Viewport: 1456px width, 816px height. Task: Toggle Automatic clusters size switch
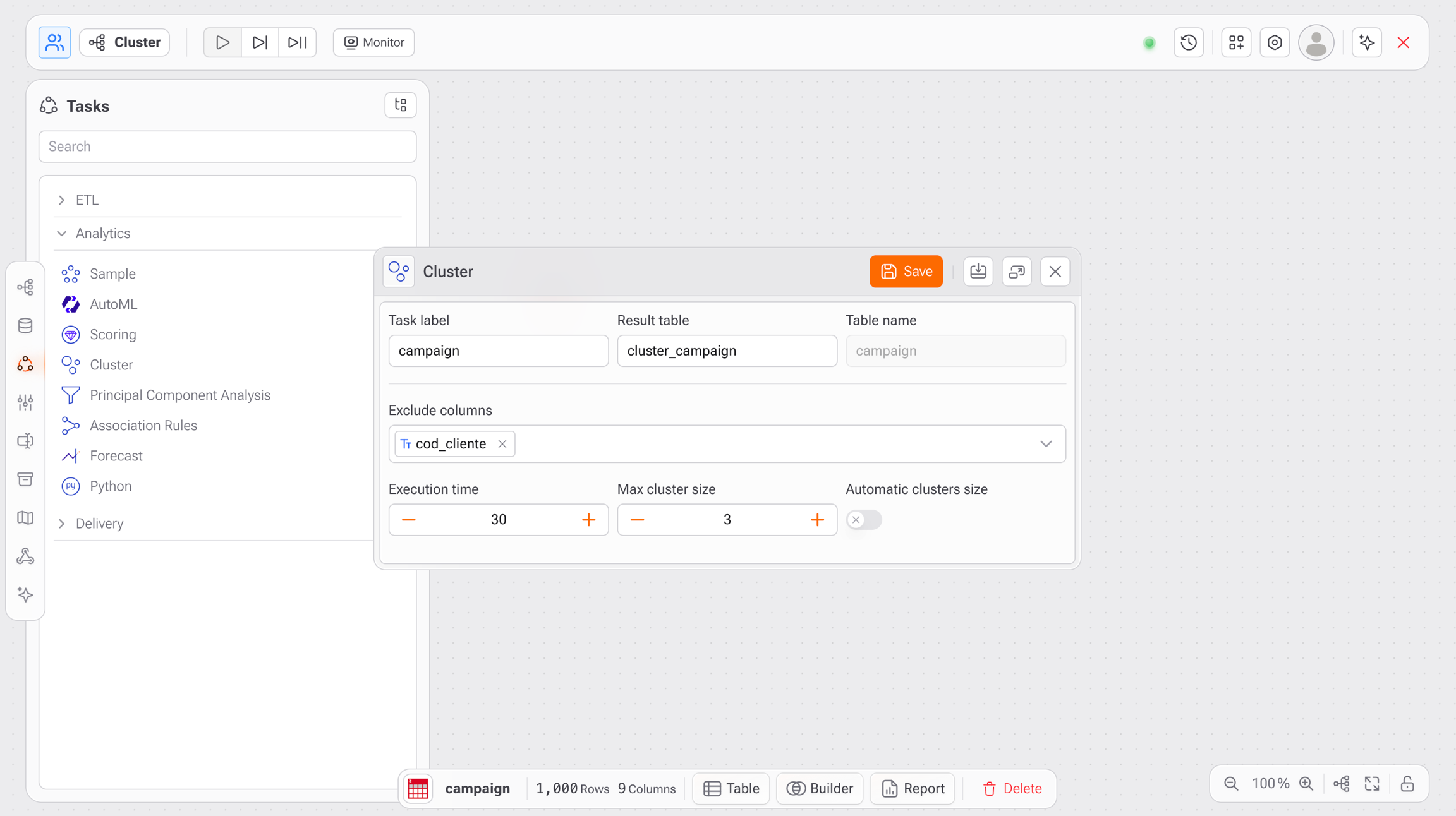[863, 520]
